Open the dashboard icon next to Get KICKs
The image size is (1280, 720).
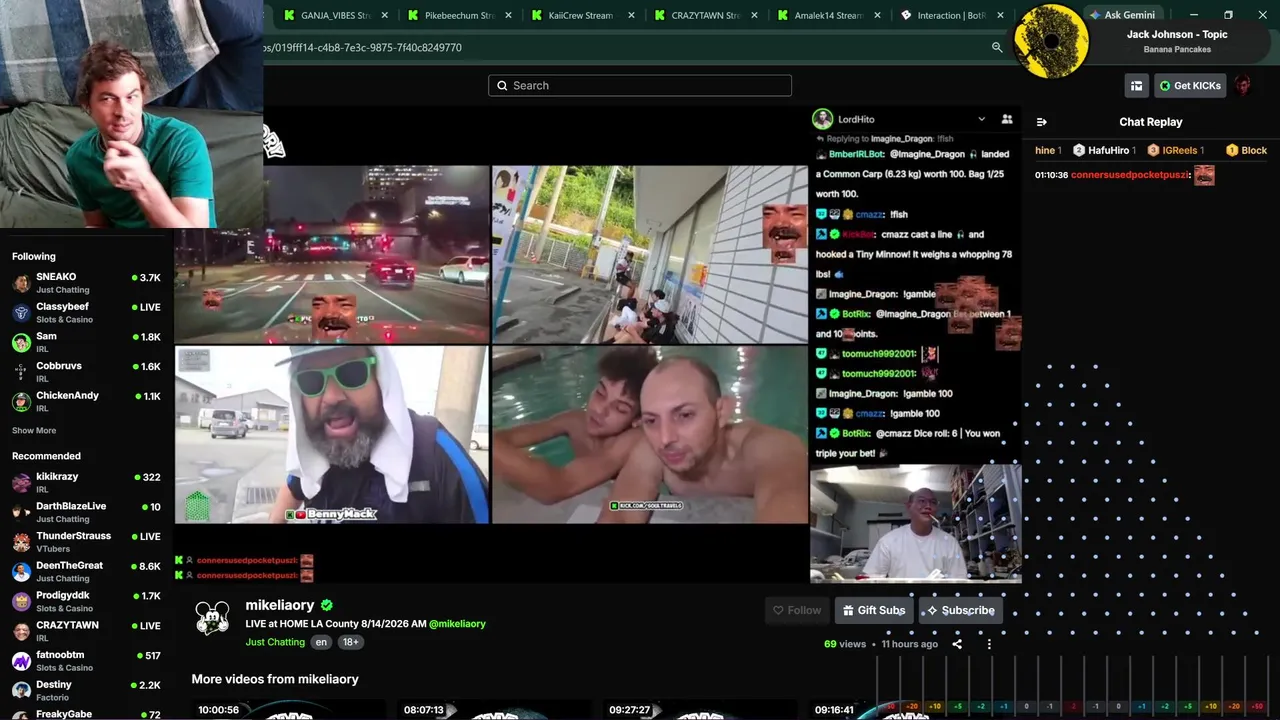(x=1136, y=86)
